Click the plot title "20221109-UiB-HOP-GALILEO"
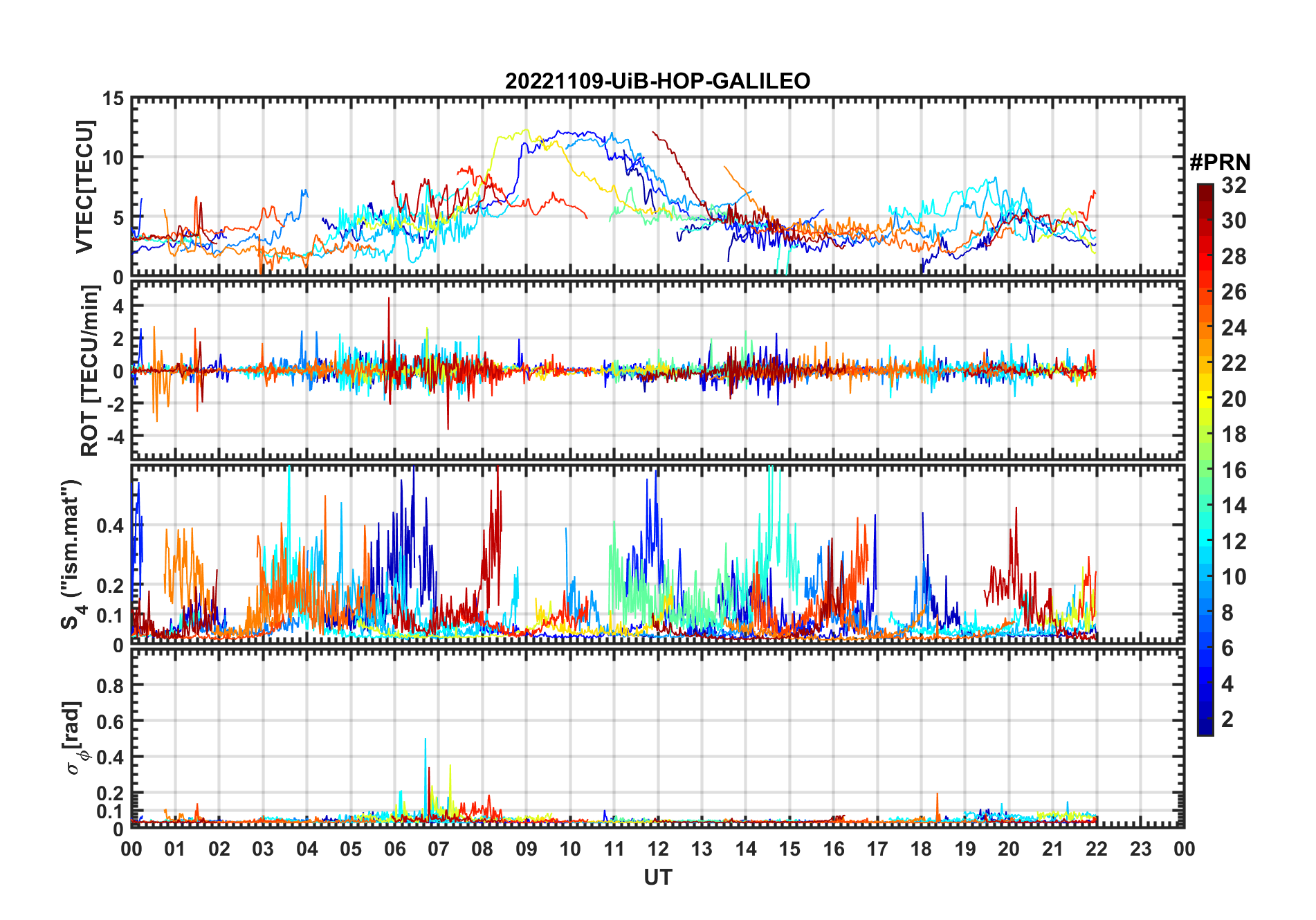Image resolution: width=1316 pixels, height=920 pixels. [657, 81]
